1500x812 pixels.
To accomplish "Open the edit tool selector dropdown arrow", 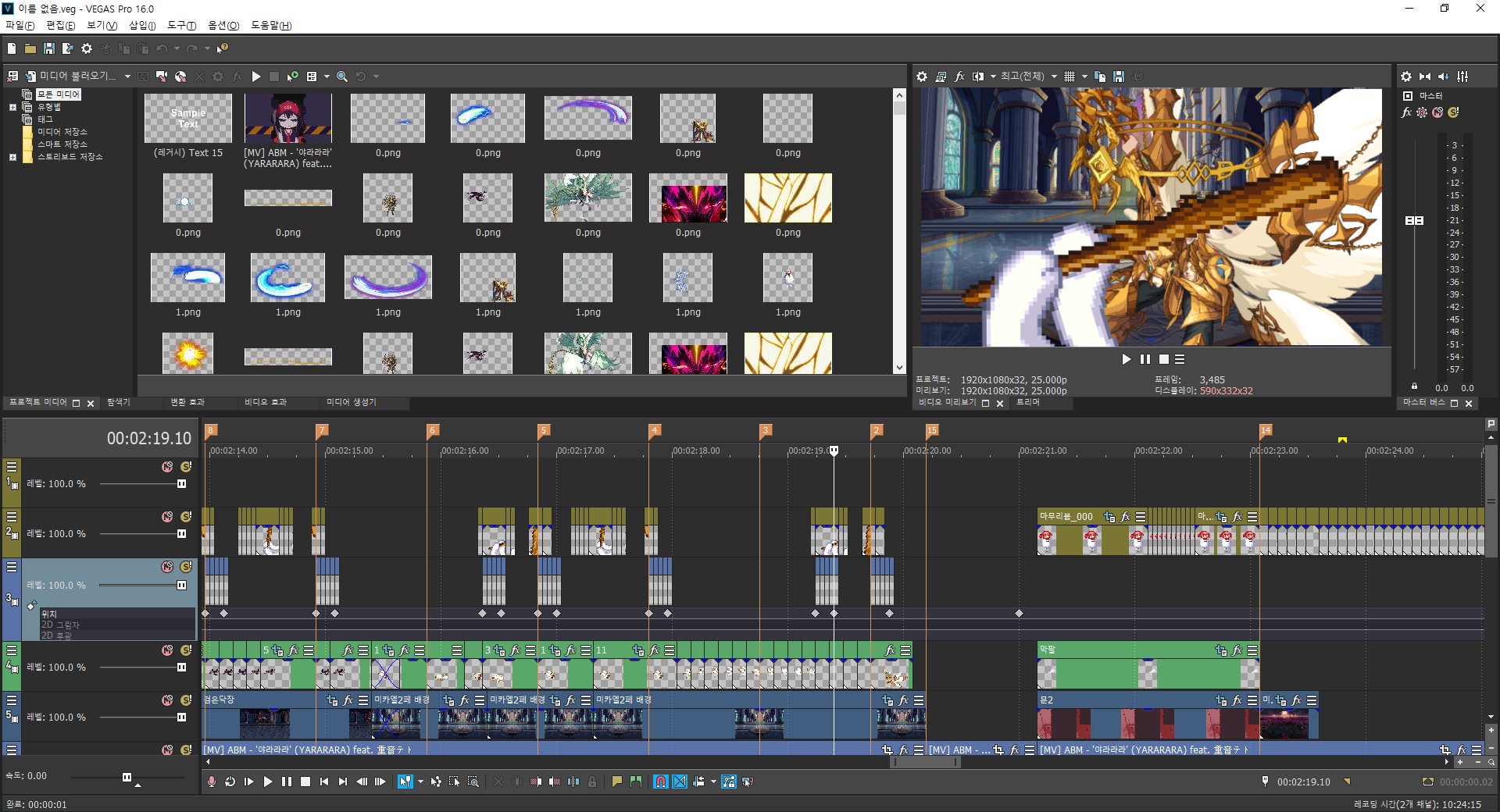I will tap(420, 782).
